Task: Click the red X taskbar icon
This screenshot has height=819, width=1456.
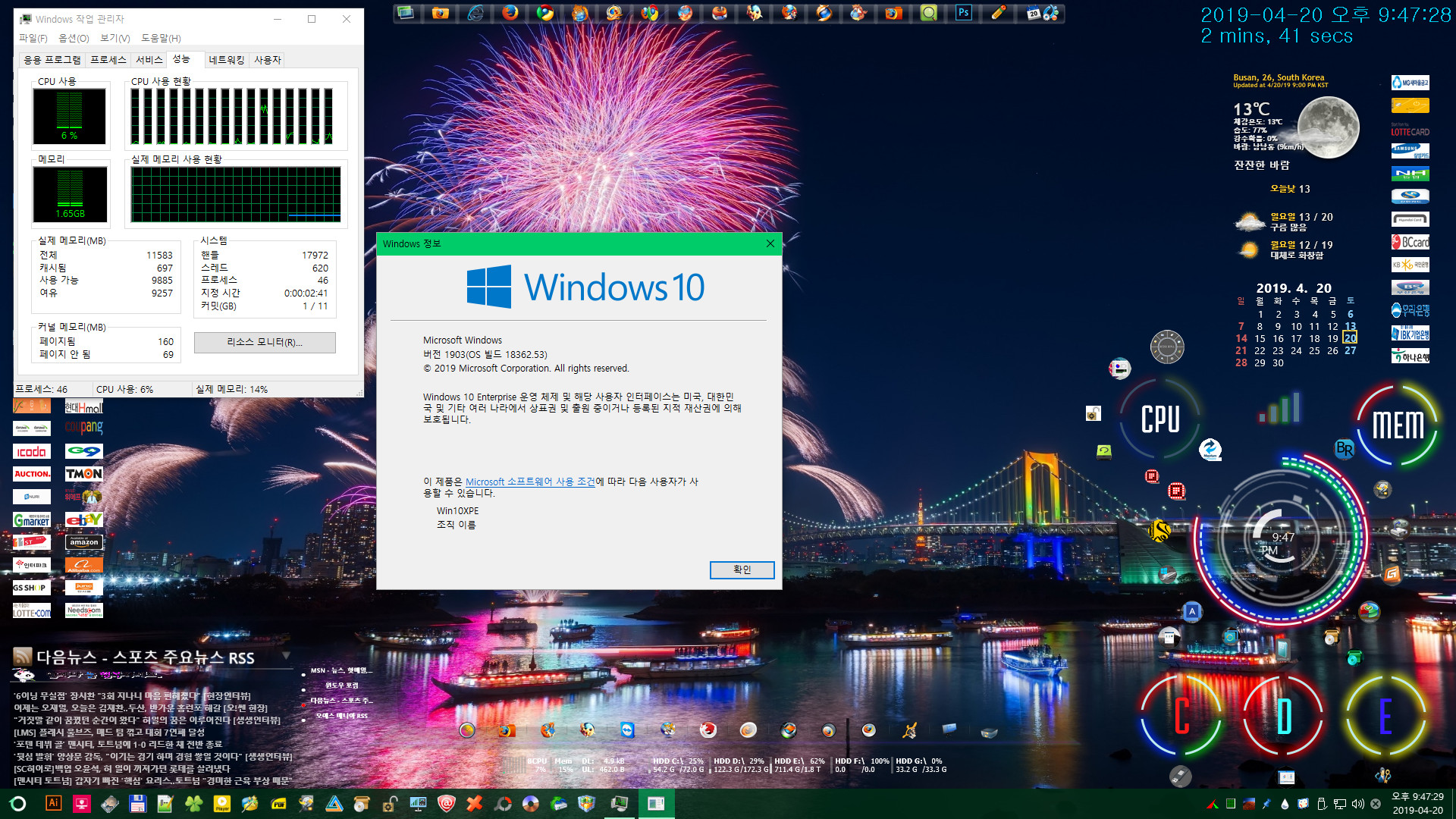Action: 475,803
